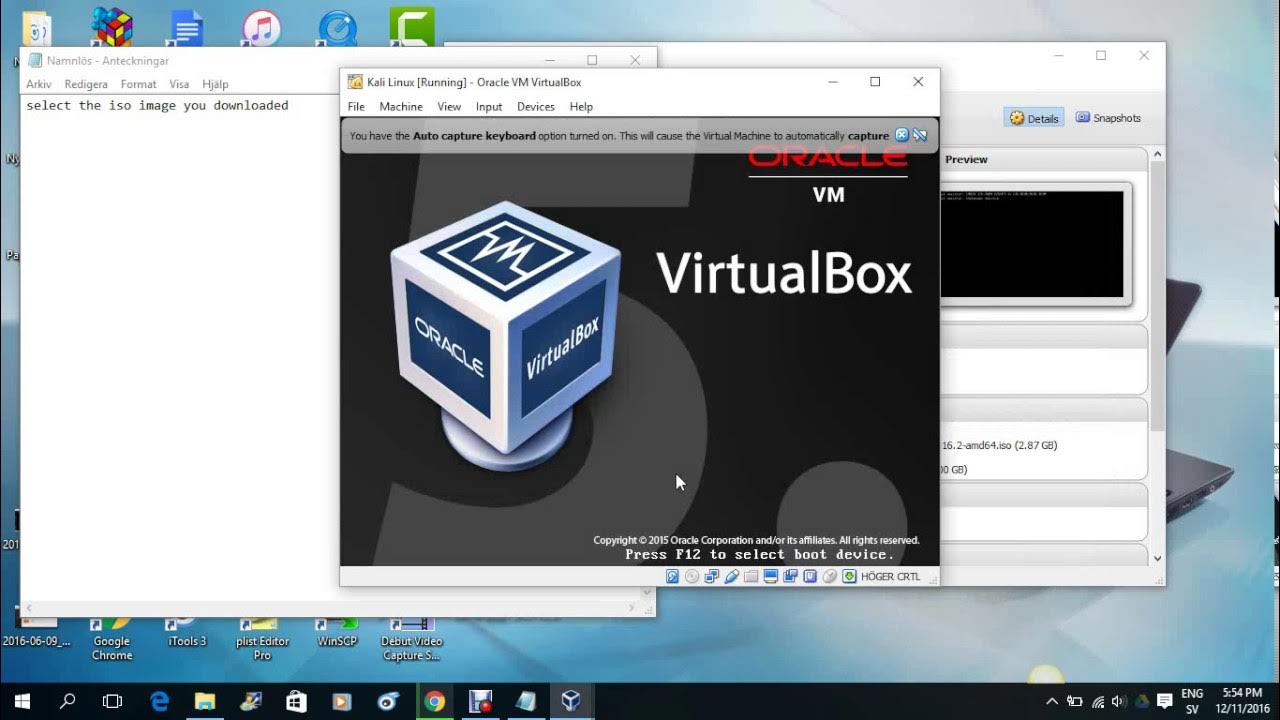This screenshot has width=1280, height=720.
Task: Click the Details button in VirtualBox Manager
Action: 1034,118
